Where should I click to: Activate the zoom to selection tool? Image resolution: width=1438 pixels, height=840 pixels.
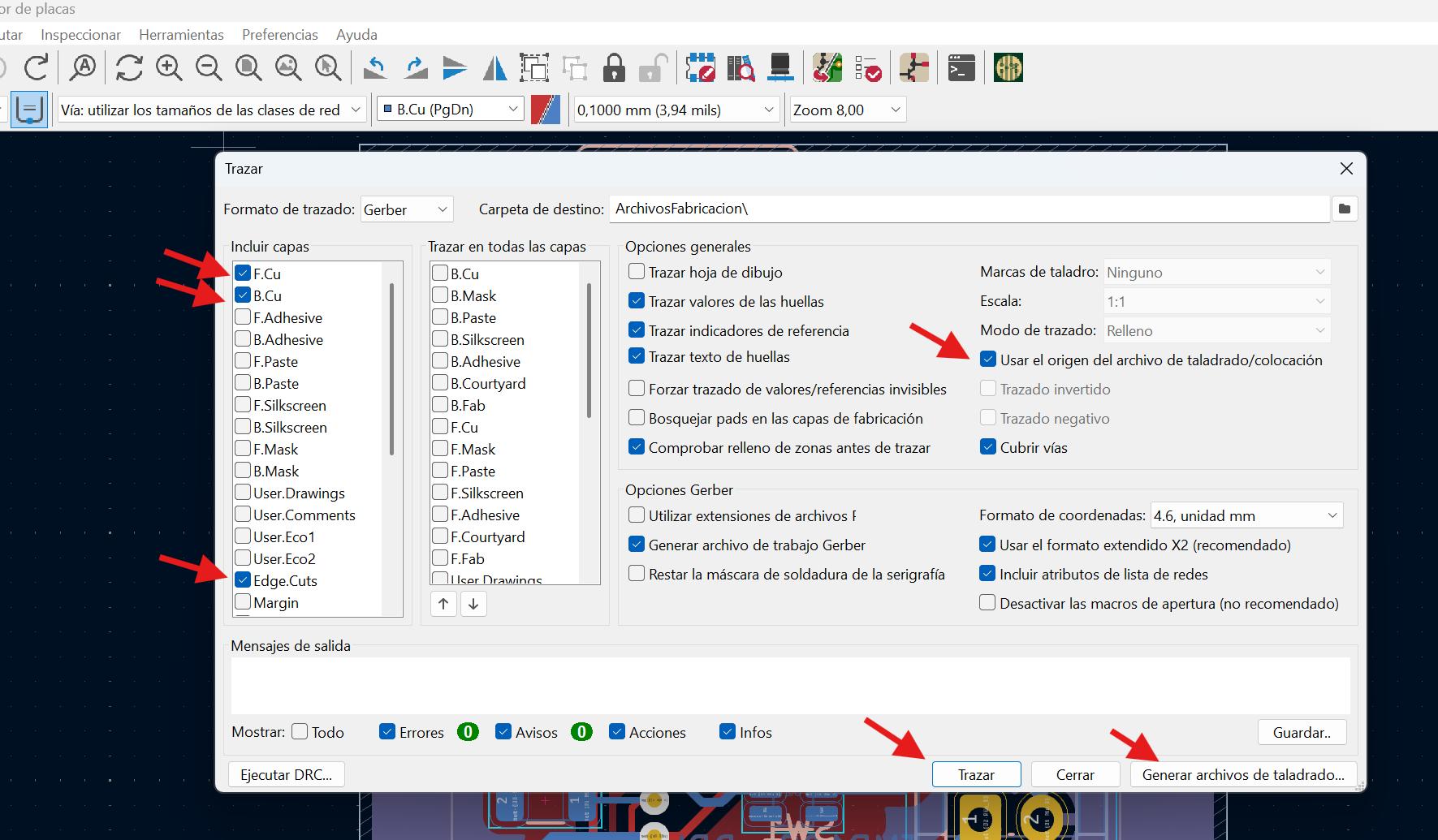coord(328,67)
